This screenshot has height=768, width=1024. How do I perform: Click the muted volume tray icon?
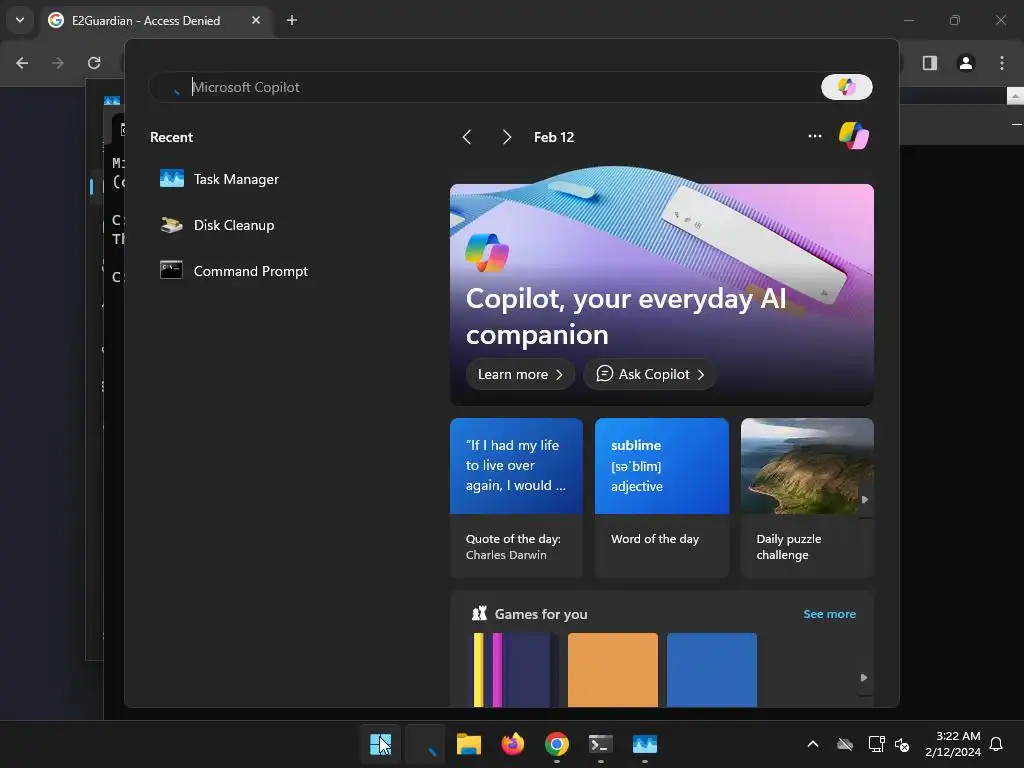902,744
